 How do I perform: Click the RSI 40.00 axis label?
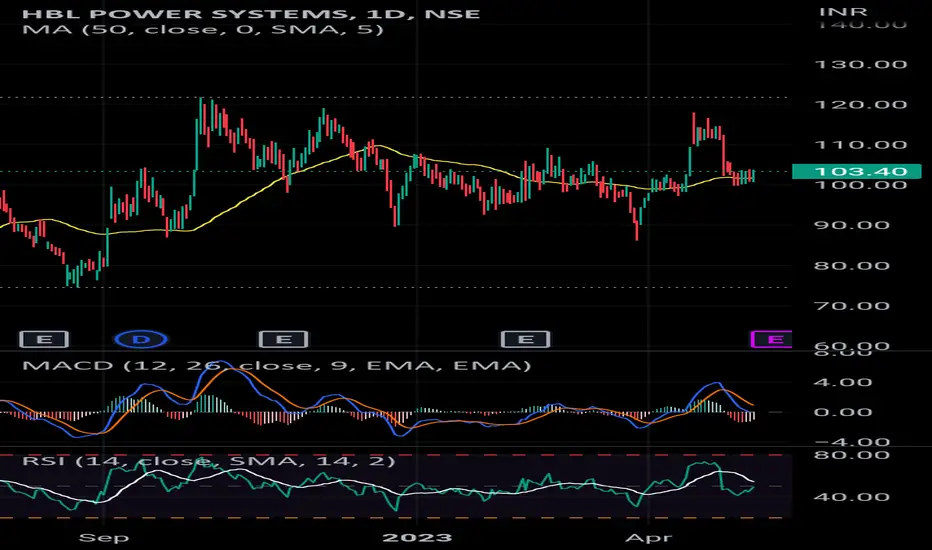coord(851,496)
